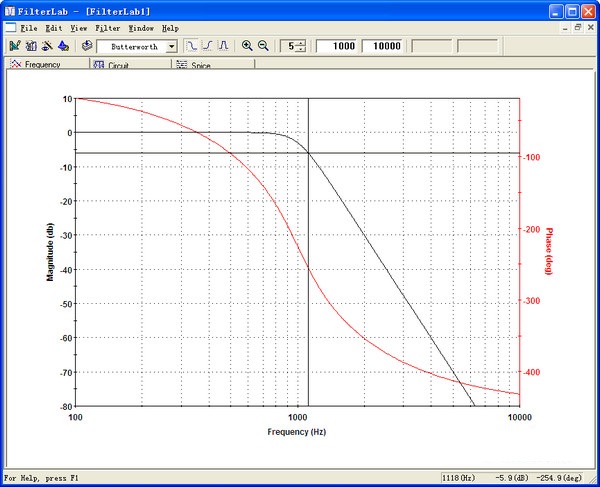Click the filter design wizard icon

pyautogui.click(x=15, y=46)
